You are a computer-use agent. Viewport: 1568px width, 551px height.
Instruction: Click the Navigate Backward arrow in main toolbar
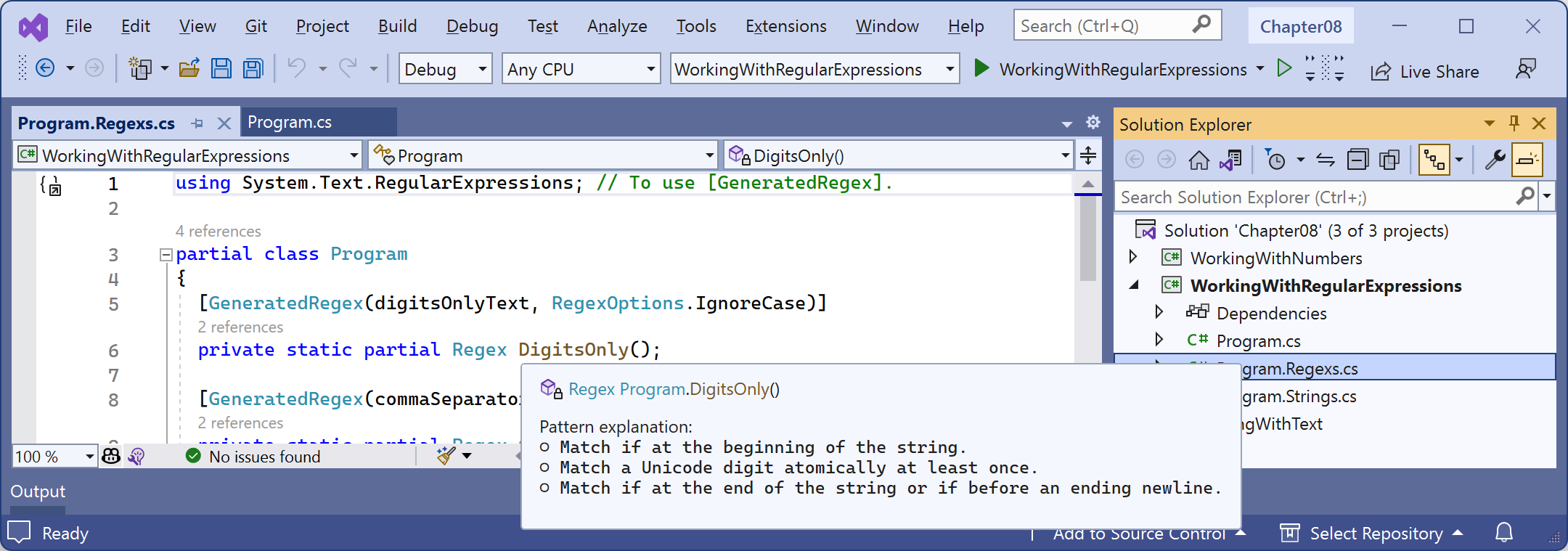(45, 68)
